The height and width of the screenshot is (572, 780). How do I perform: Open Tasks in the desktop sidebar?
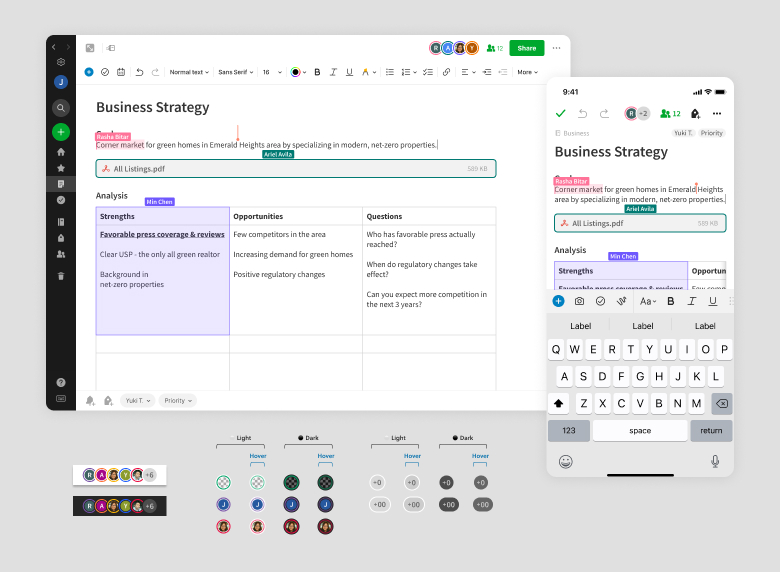tap(61, 200)
